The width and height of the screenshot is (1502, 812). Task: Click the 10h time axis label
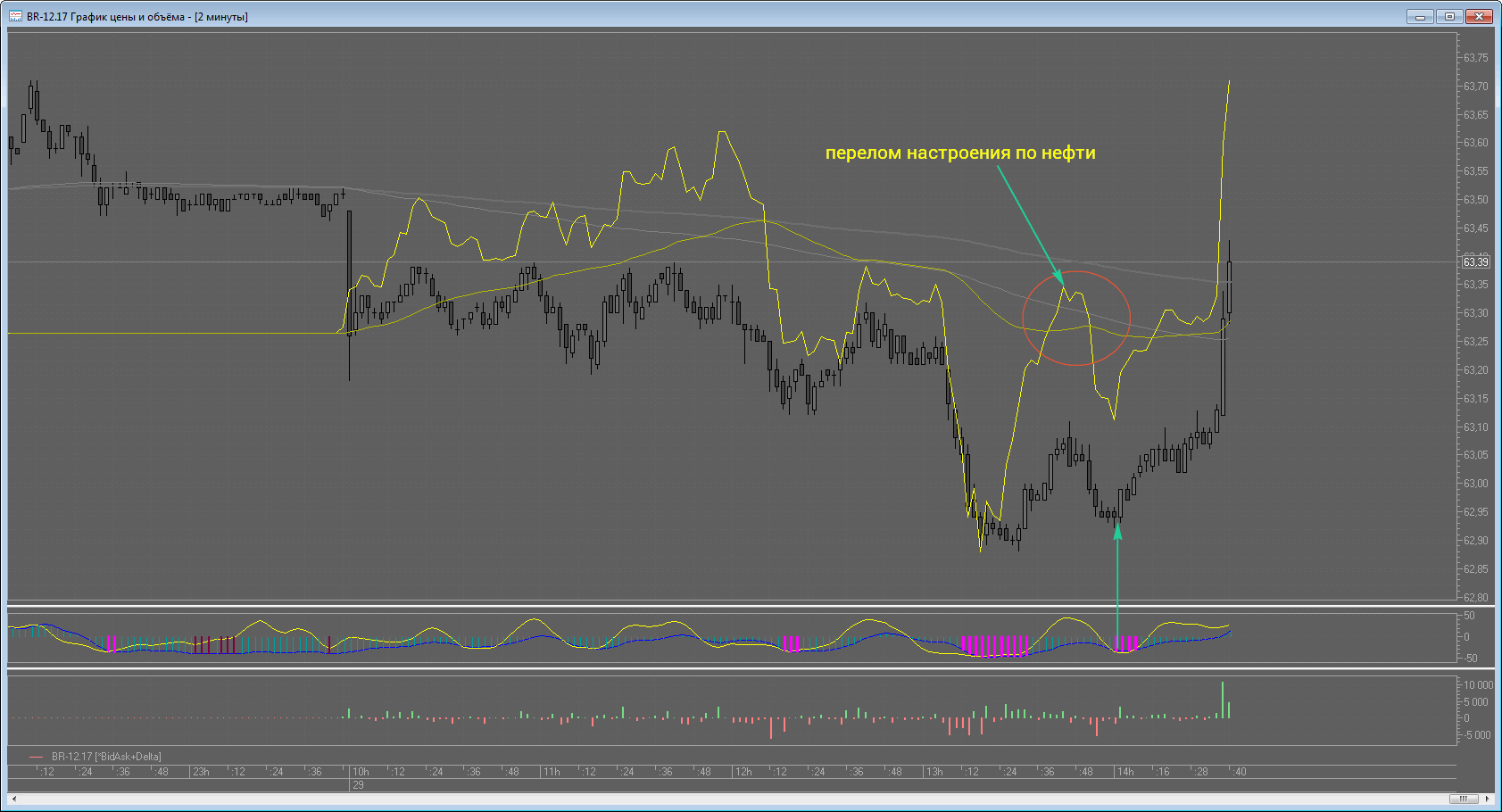[361, 772]
